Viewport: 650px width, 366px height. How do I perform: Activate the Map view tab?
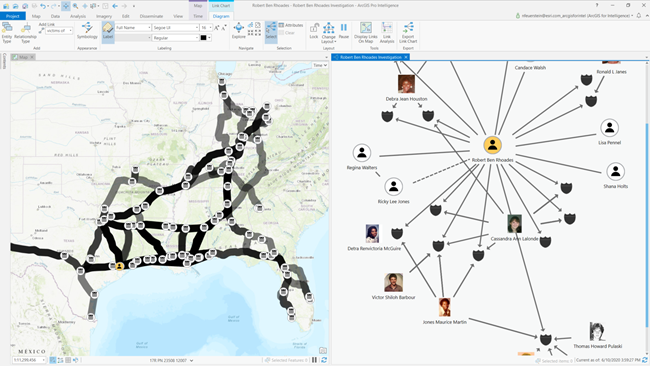23,57
